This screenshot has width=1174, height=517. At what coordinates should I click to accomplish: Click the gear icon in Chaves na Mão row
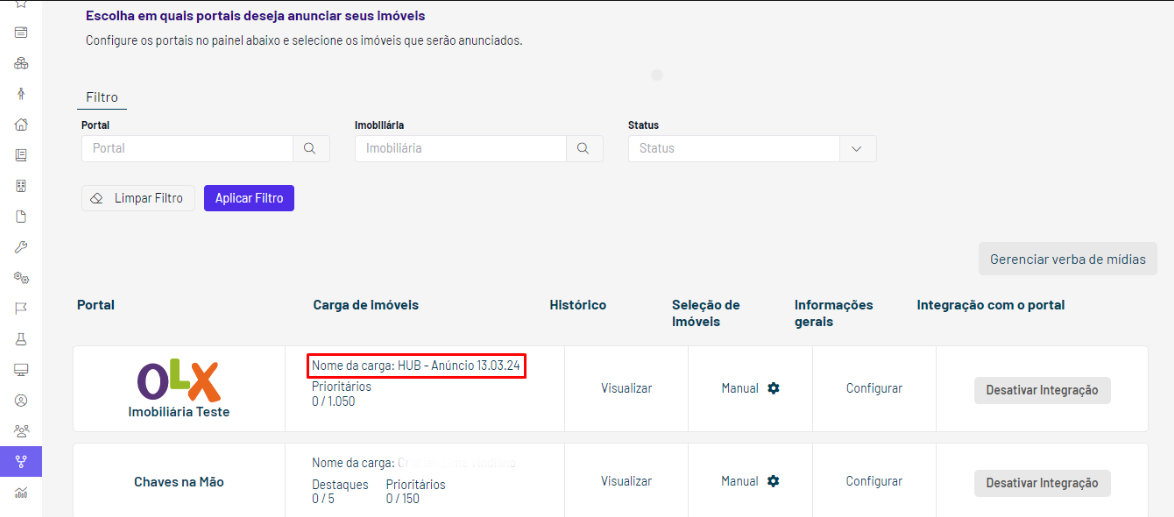click(773, 481)
